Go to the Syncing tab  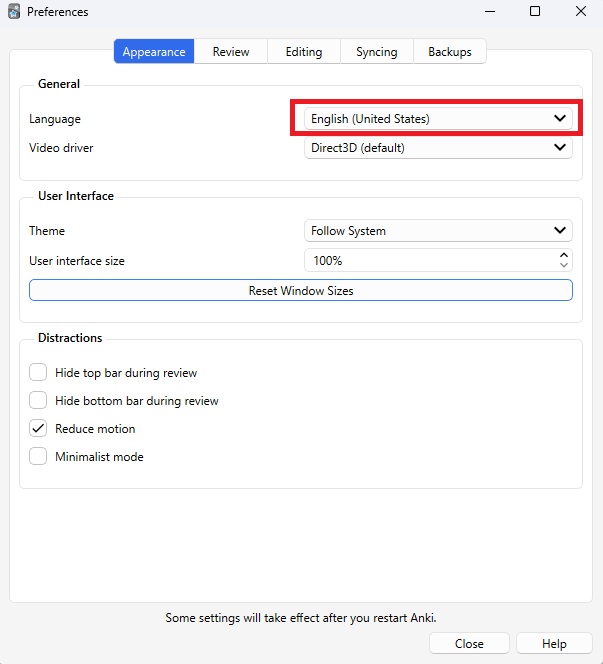click(376, 52)
